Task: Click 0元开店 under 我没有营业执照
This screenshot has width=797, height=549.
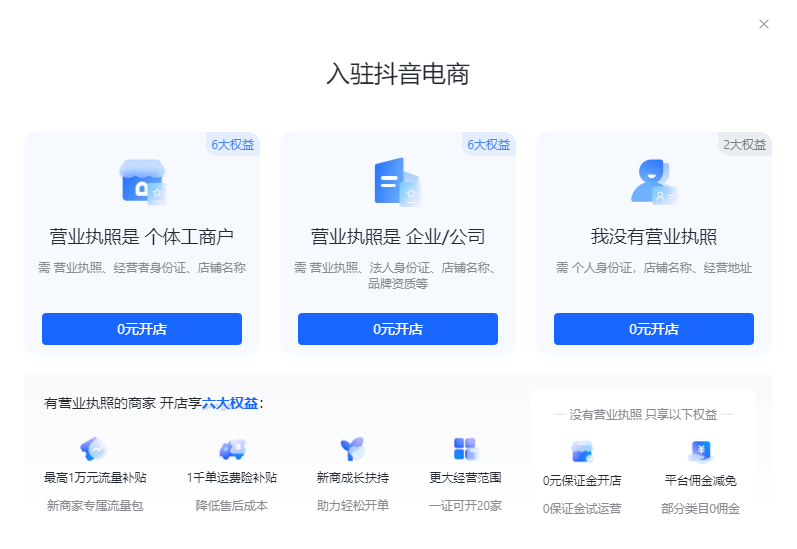Action: 653,329
